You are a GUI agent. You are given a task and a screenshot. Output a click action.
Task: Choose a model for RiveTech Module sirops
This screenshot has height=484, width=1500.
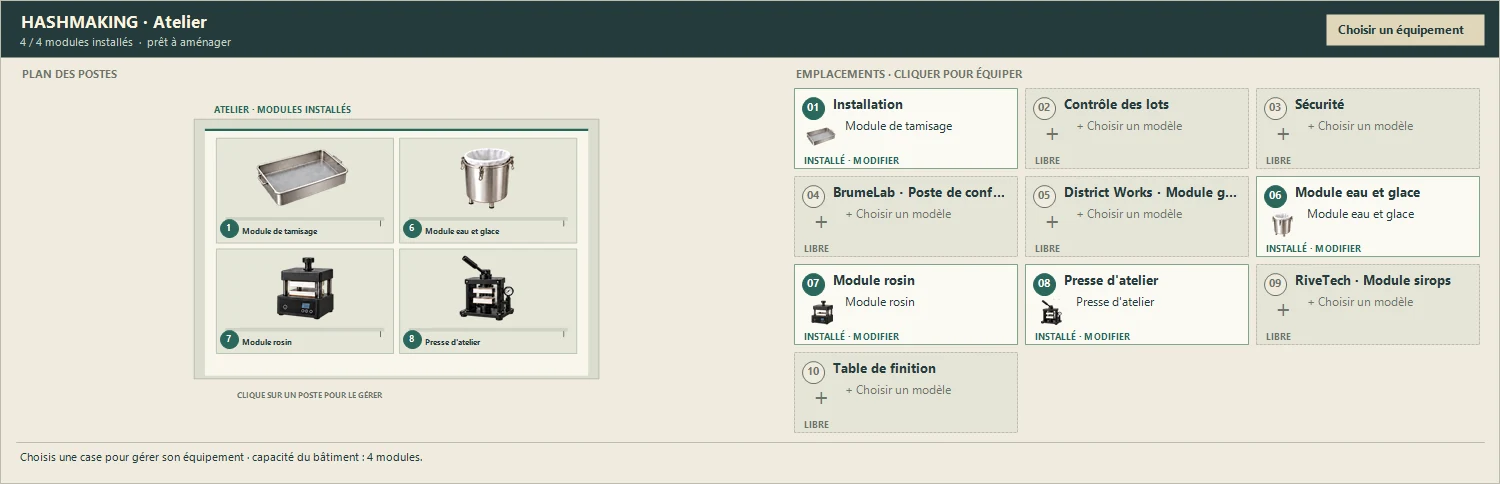(x=1360, y=302)
